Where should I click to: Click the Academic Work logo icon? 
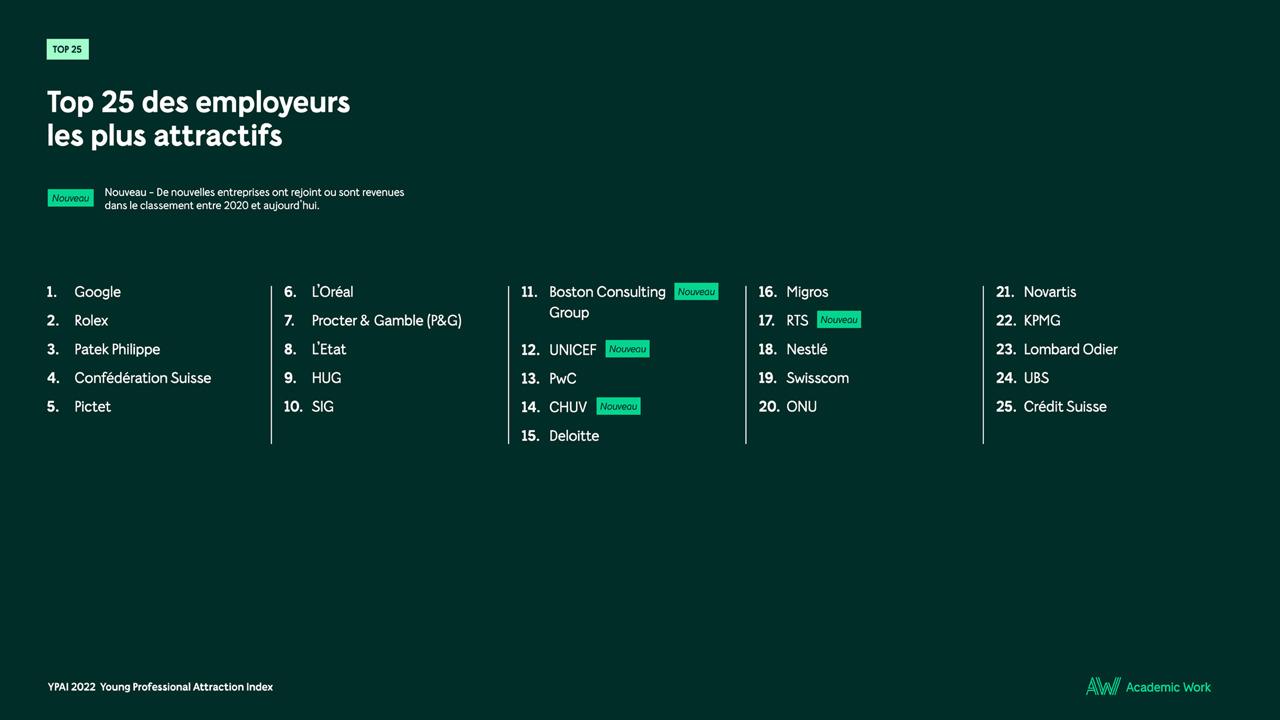1103,686
